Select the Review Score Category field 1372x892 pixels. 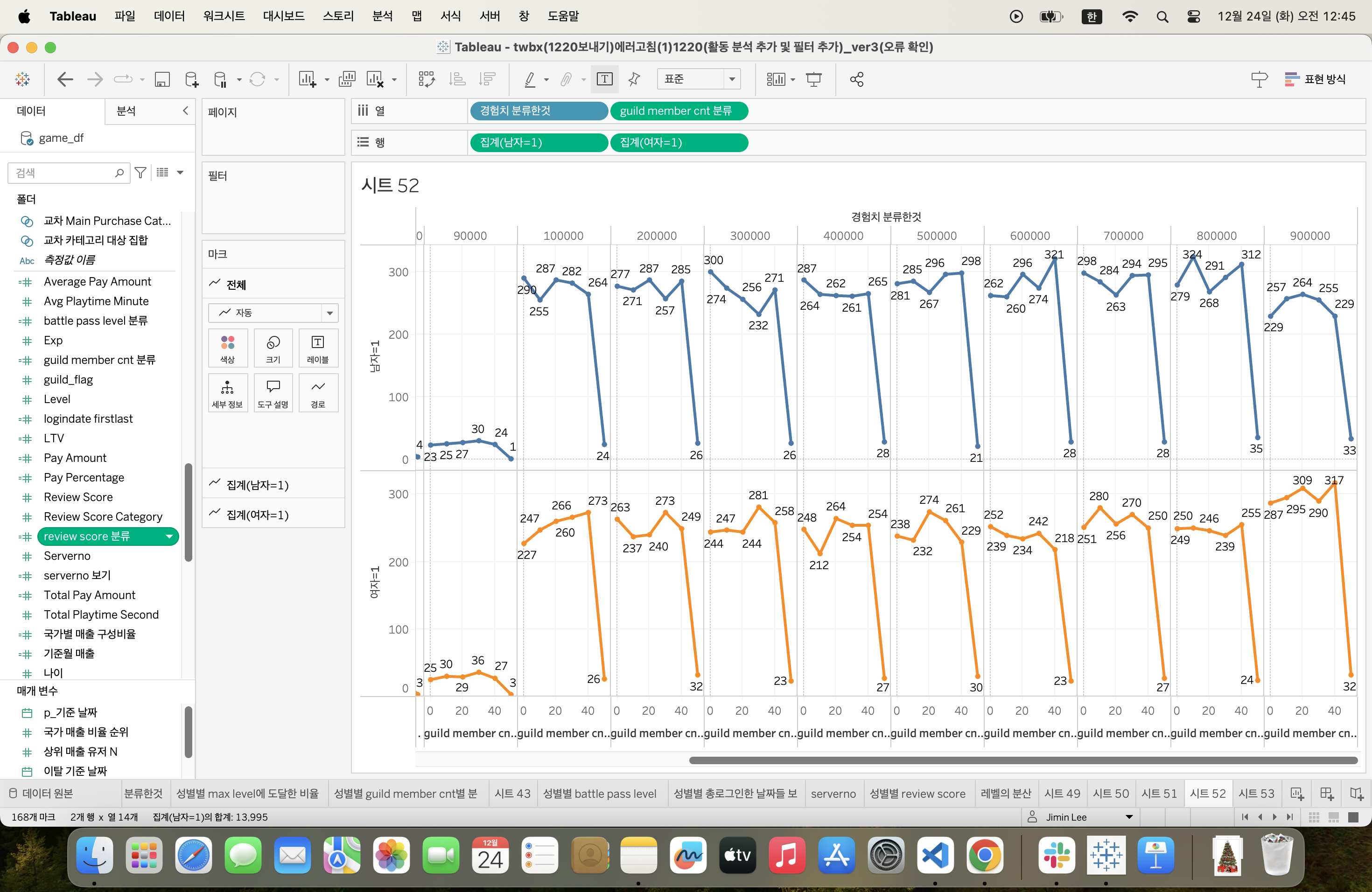click(103, 516)
